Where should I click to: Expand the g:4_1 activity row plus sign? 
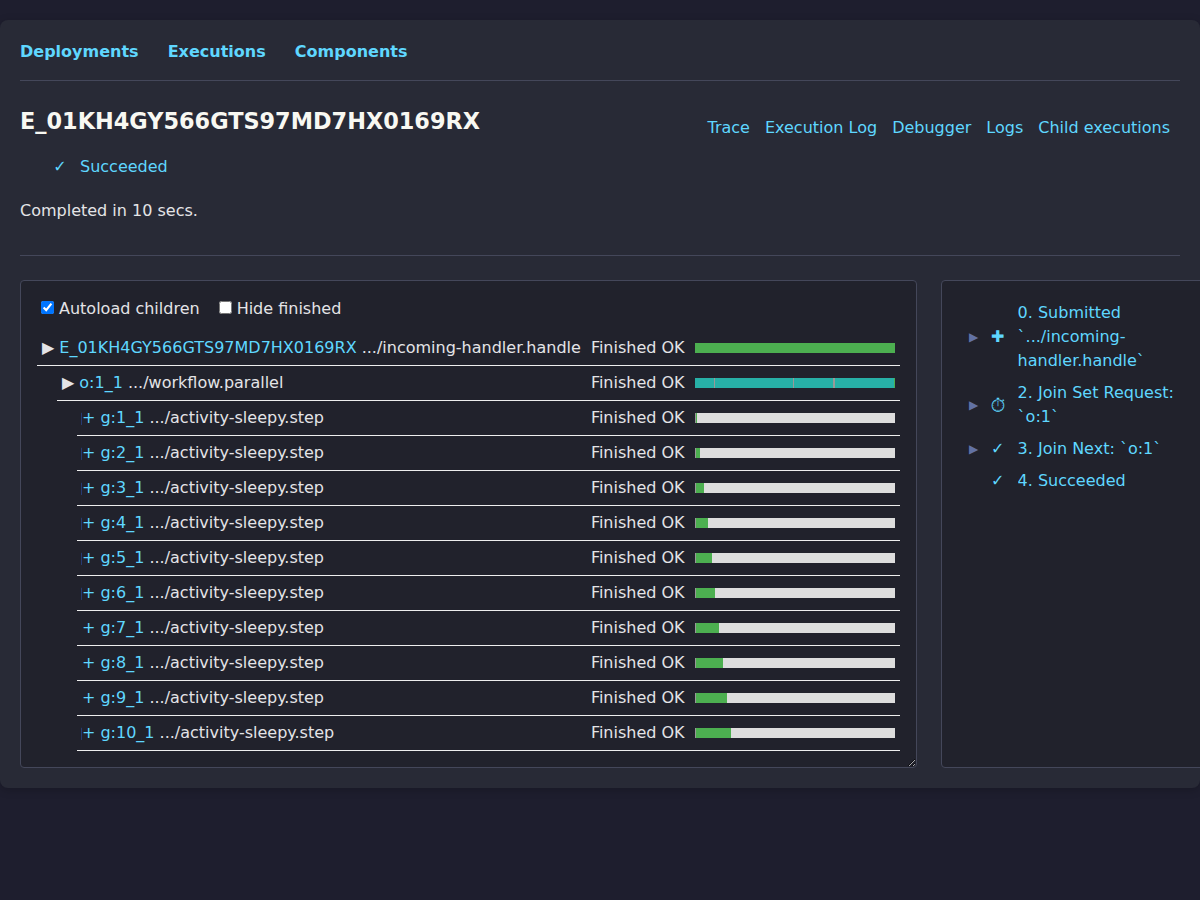(89, 523)
